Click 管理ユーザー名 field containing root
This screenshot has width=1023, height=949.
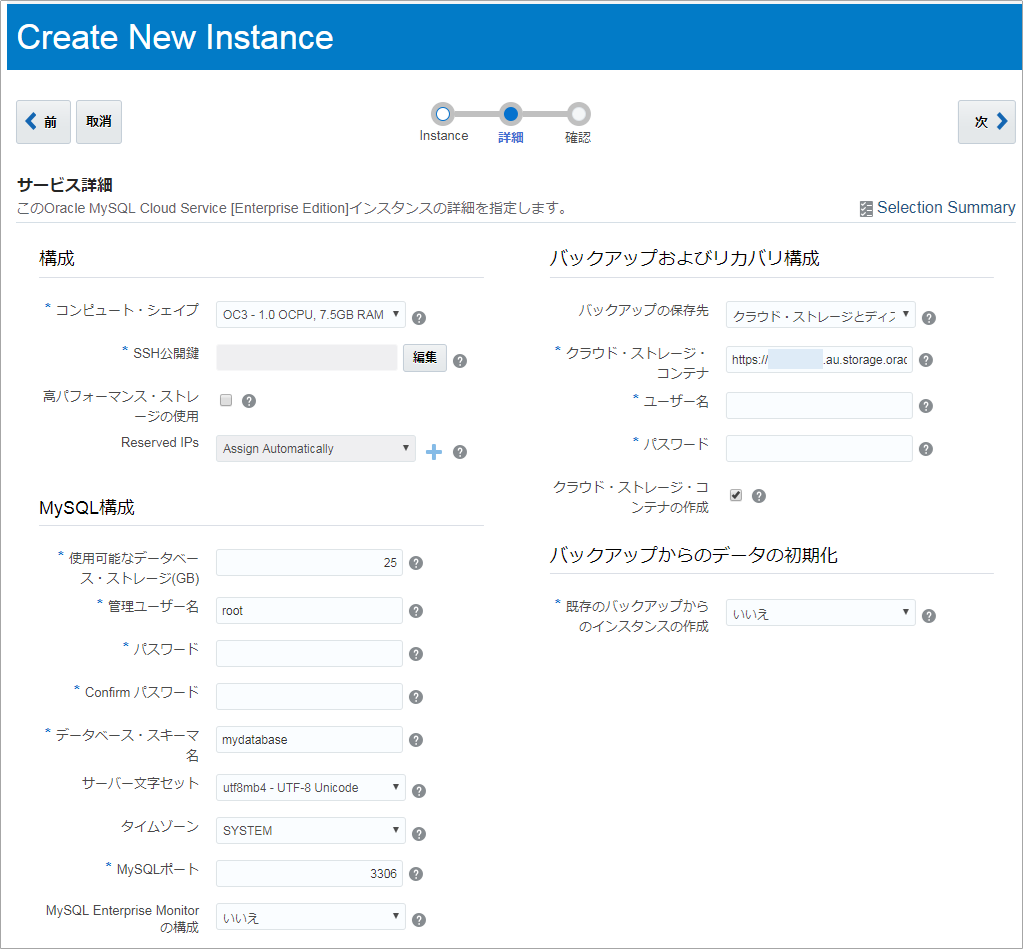pyautogui.click(x=309, y=610)
